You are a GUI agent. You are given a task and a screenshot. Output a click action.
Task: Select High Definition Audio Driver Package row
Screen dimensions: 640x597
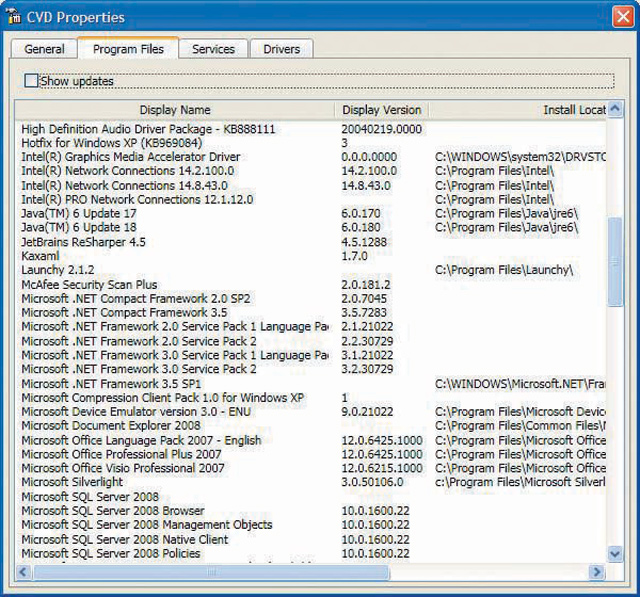pyautogui.click(x=148, y=129)
